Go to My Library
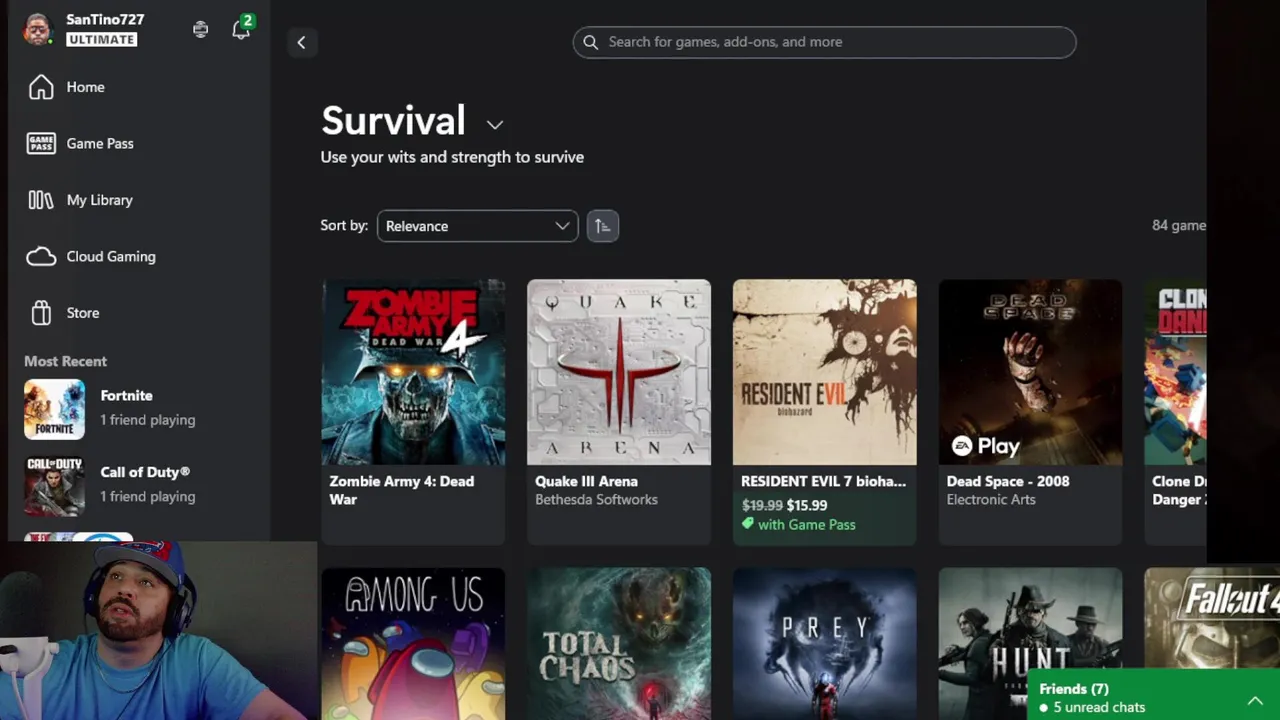The width and height of the screenshot is (1280, 720). (x=138, y=200)
